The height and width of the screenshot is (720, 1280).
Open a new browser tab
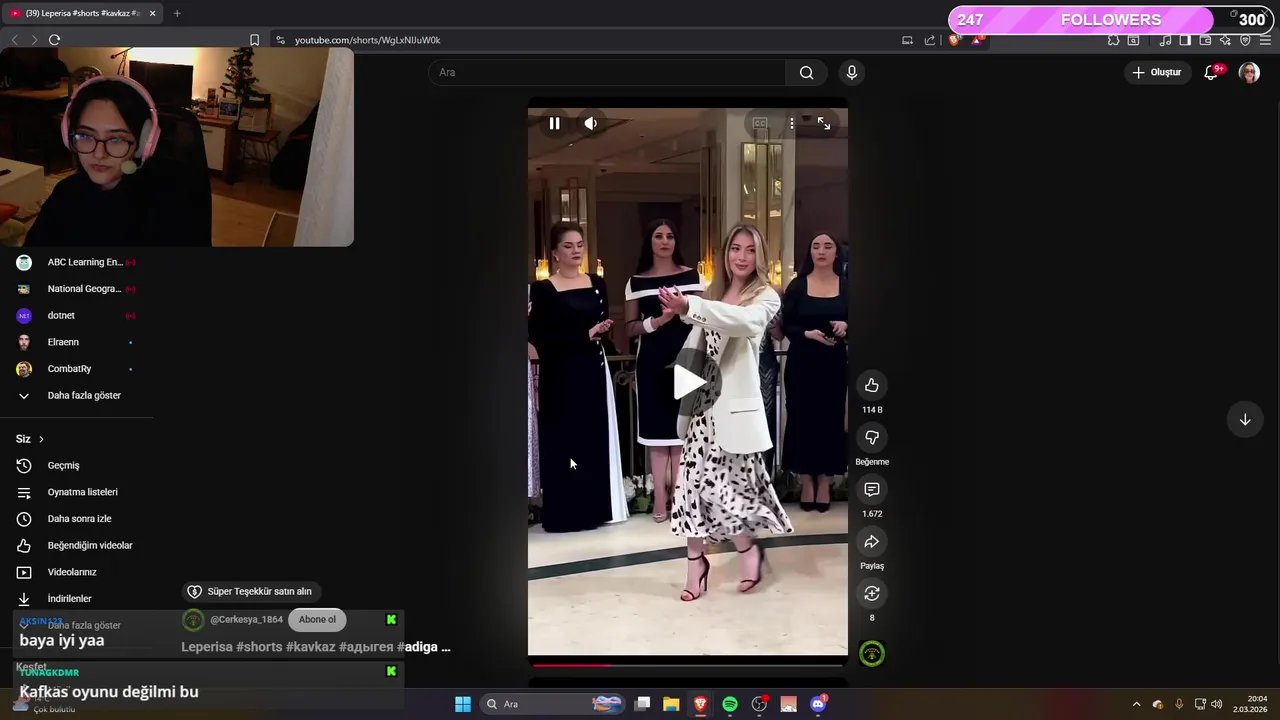click(x=177, y=13)
